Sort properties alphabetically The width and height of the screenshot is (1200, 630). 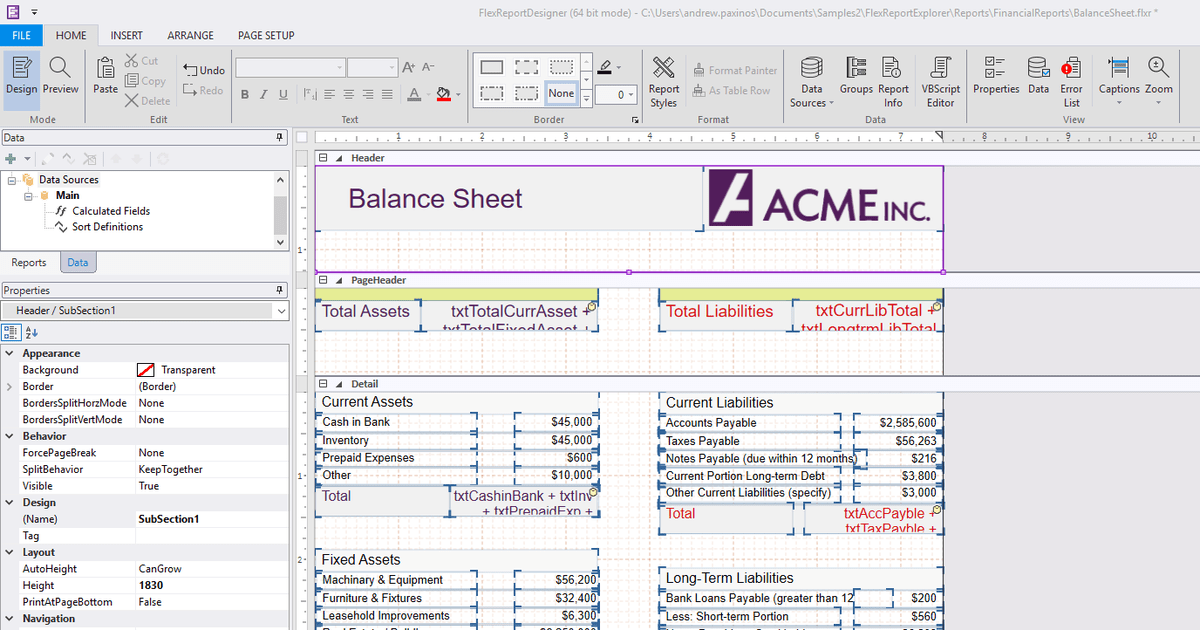[31, 332]
